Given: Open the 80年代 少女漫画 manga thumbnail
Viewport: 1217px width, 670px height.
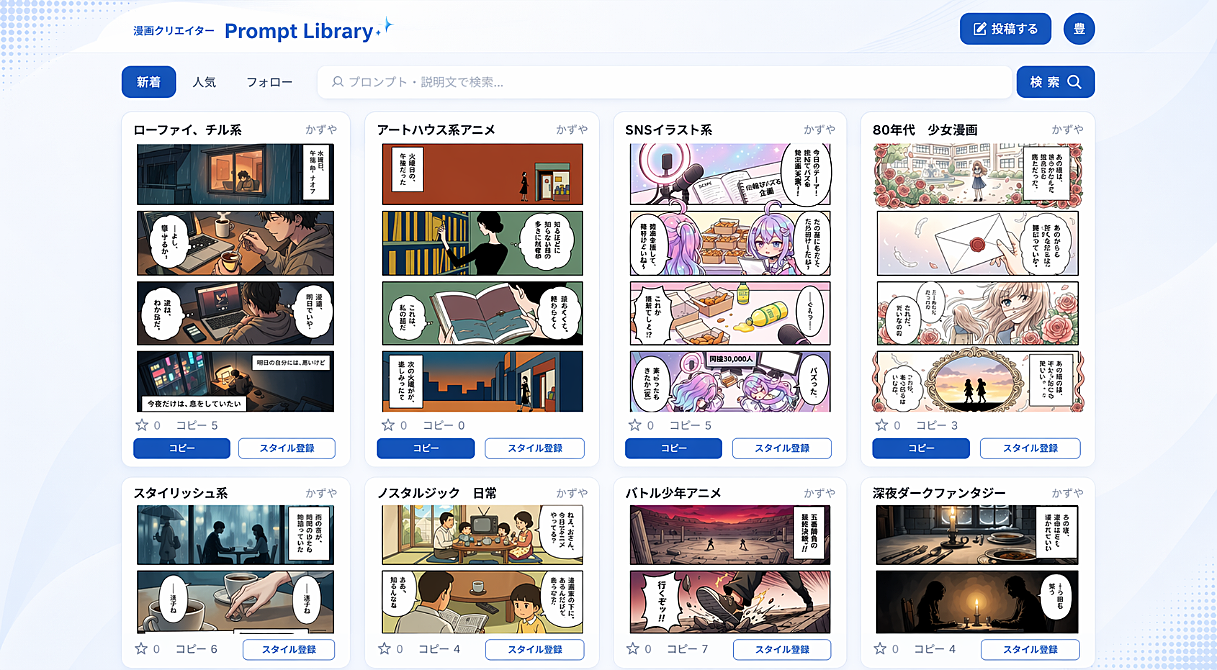Looking at the screenshot, I should (x=977, y=277).
